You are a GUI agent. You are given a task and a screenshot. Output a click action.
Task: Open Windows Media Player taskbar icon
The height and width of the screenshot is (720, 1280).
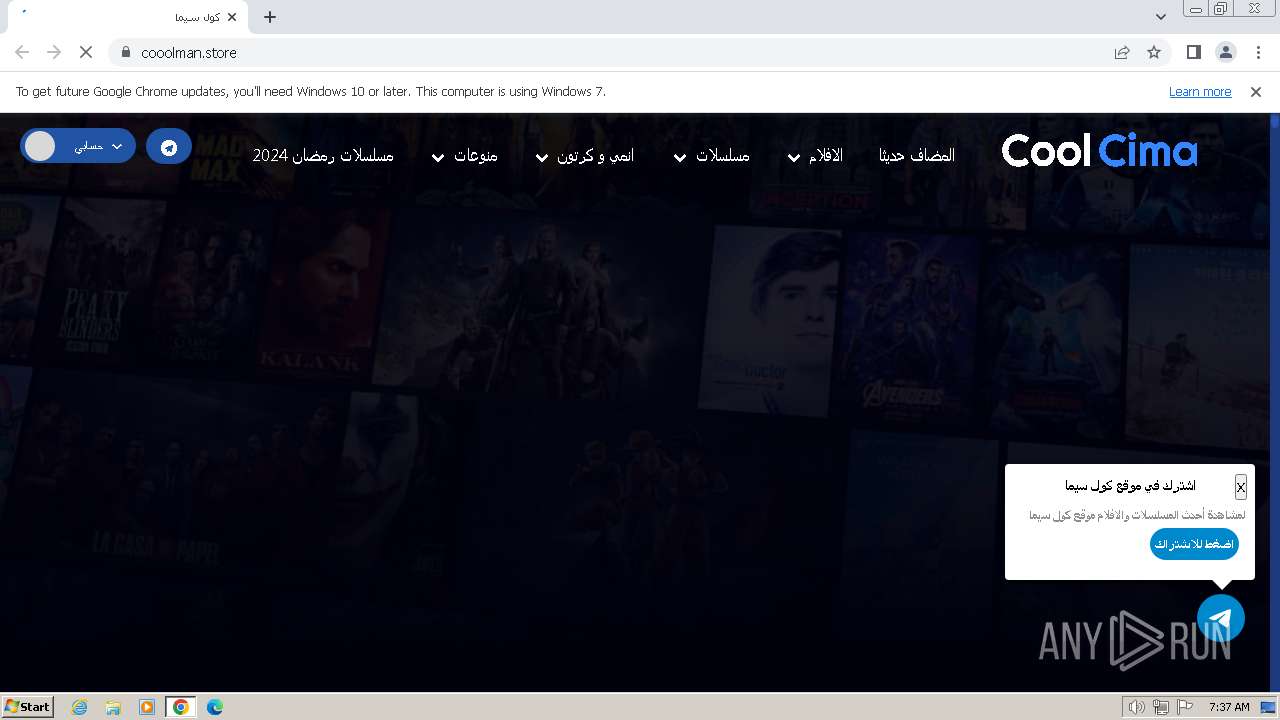(x=147, y=707)
